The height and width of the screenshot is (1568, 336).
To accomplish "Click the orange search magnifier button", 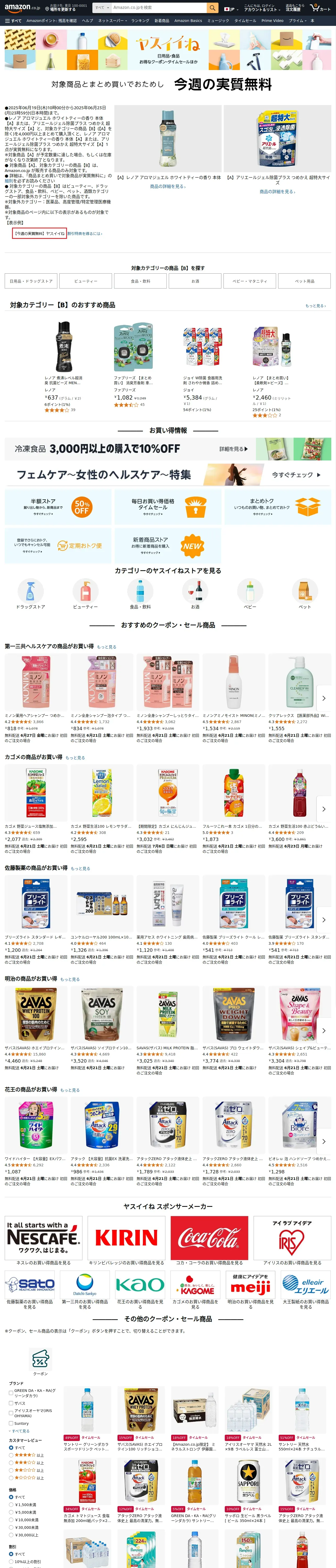I will [212, 8].
